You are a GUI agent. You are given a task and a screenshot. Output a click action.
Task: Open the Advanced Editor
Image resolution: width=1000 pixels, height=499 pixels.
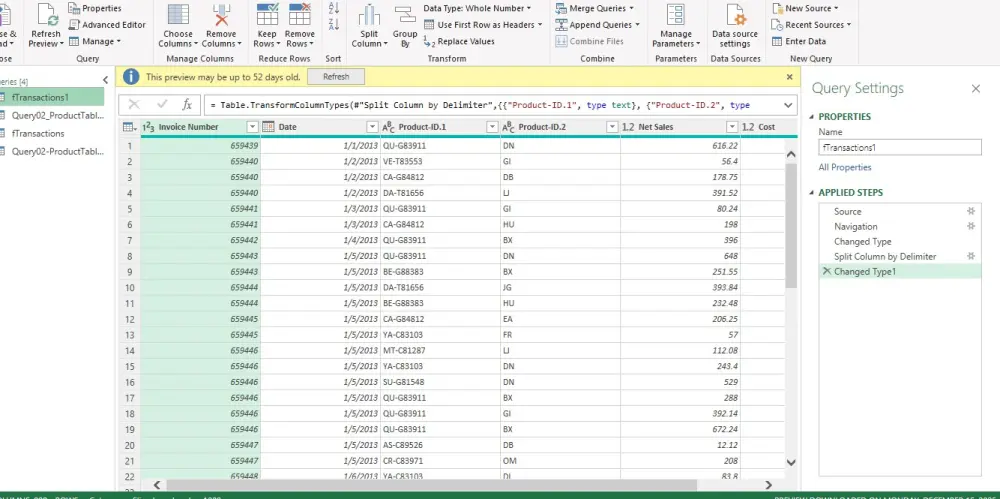107,25
